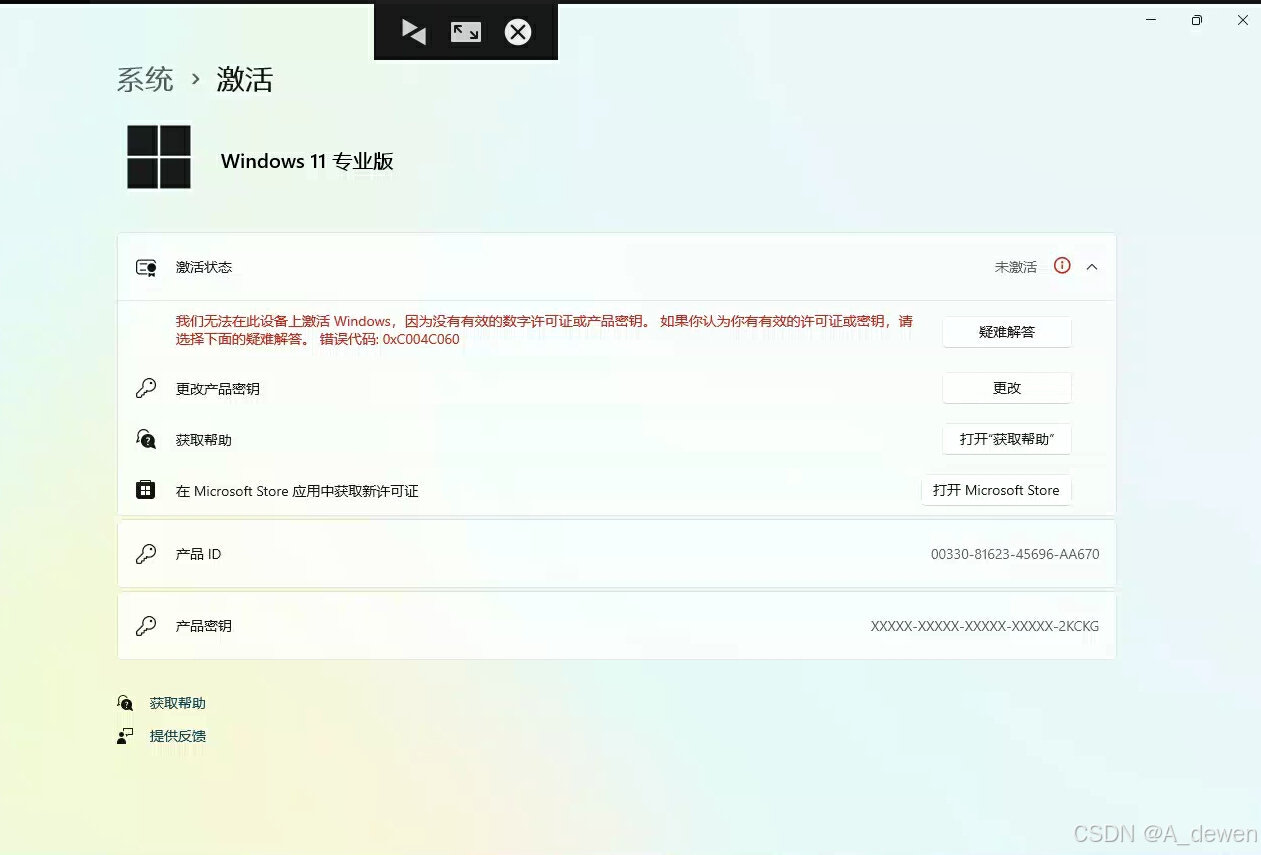Click 打开 Microsoft Store button
This screenshot has height=855, width=1261.
[x=996, y=490]
